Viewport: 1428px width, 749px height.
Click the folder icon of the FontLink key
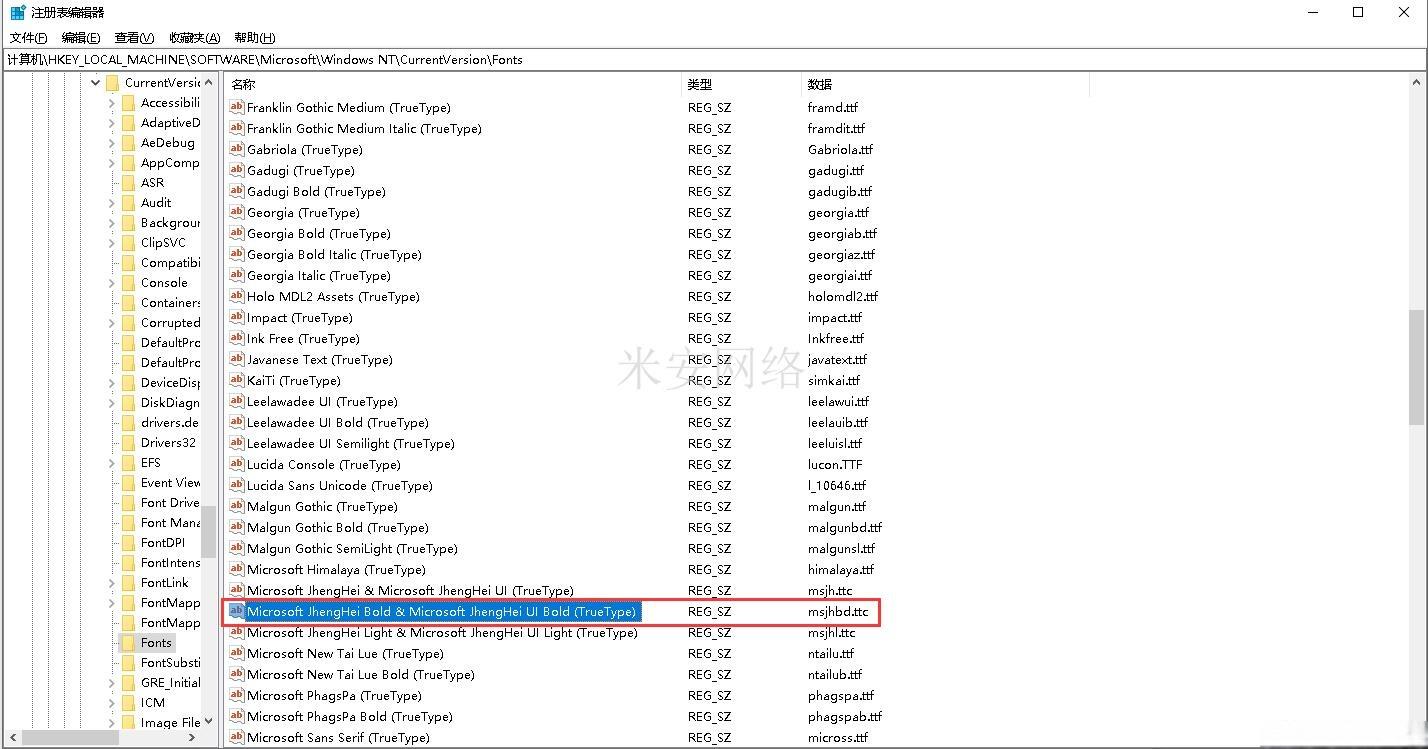[x=128, y=582]
